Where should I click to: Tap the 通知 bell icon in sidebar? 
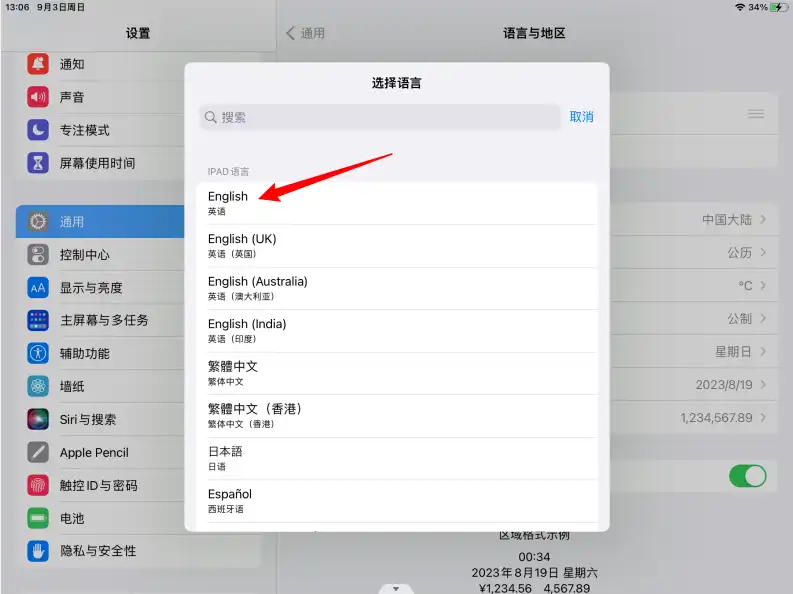38,64
